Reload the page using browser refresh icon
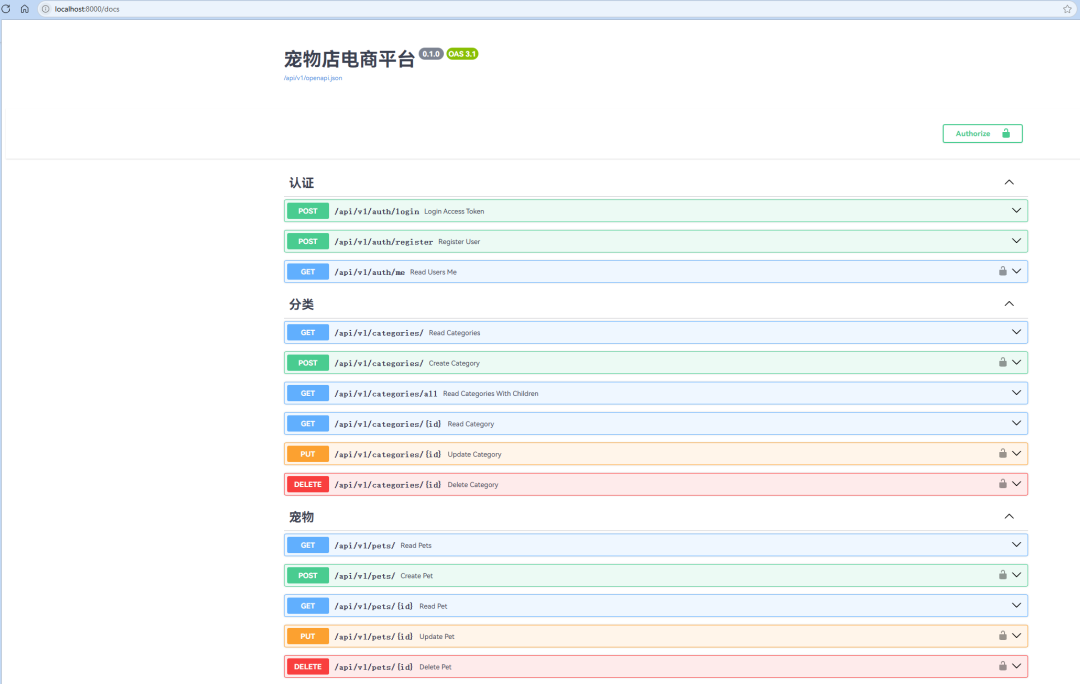1080x684 pixels. [x=7, y=8]
